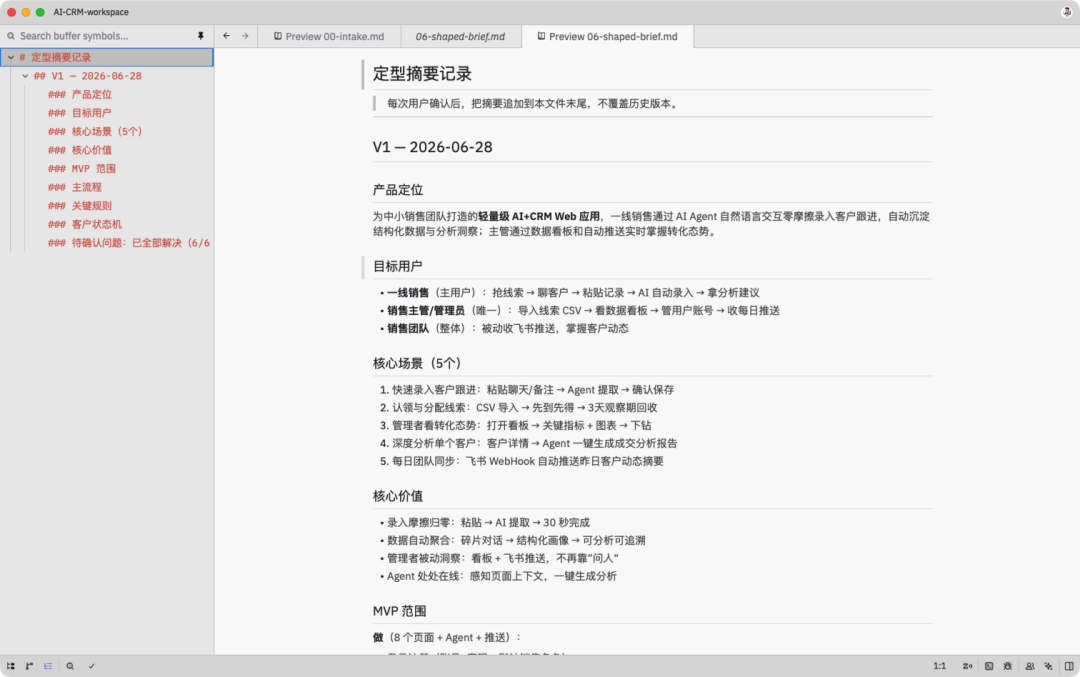Click the 录入摩擦归零 bullet
Image resolution: width=1080 pixels, height=677 pixels.
coord(488,523)
